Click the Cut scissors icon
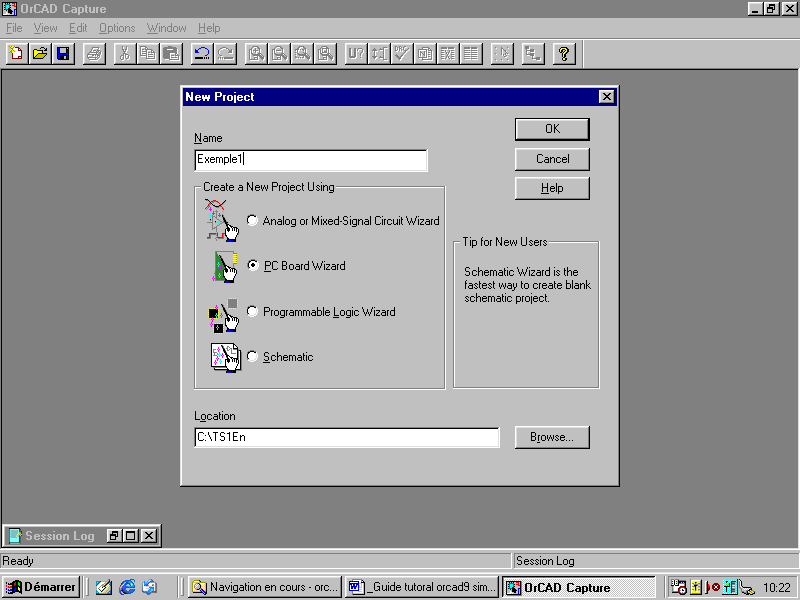This screenshot has height=600, width=800. (x=125, y=54)
